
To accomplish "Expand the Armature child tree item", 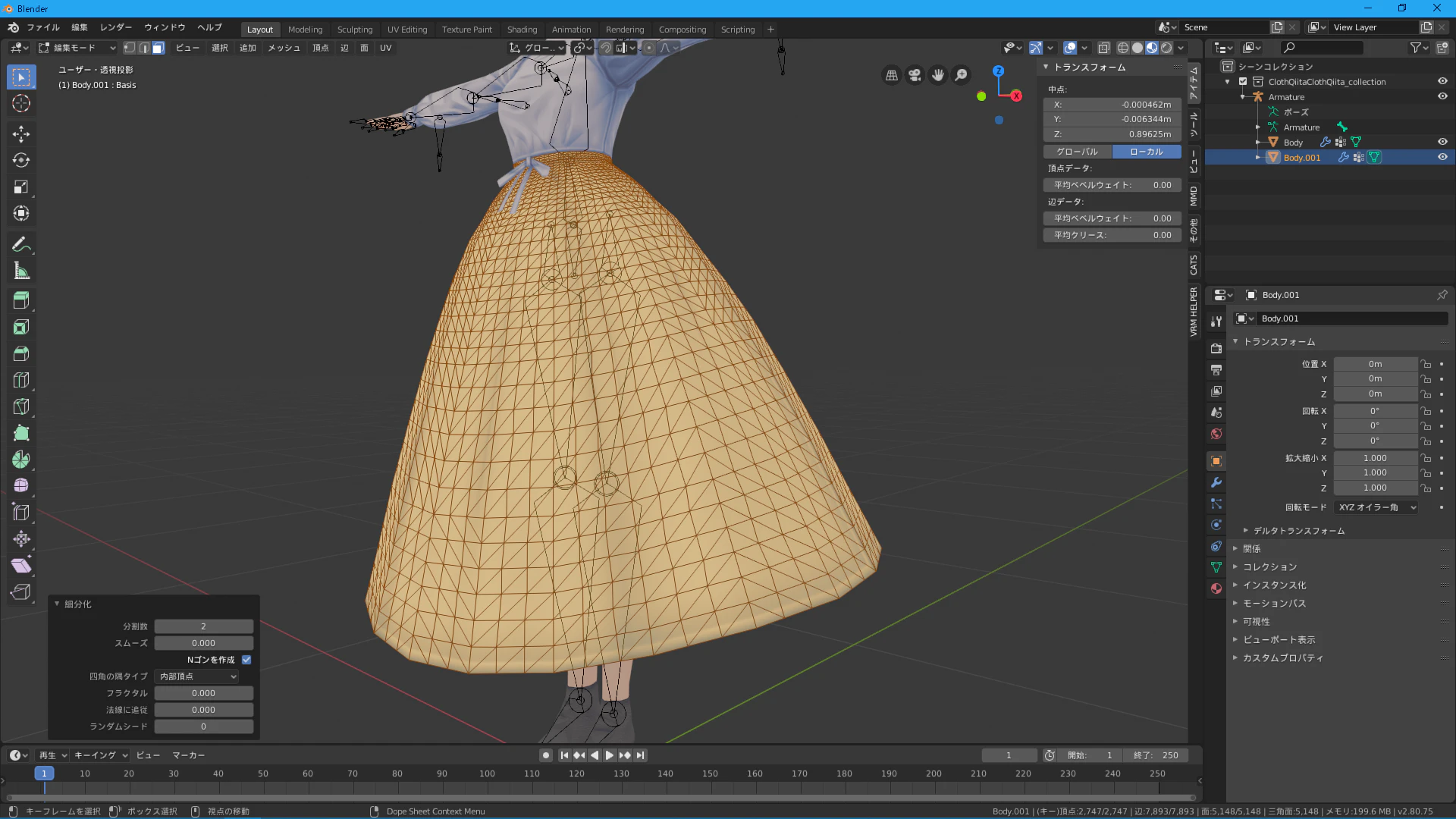I will [x=1257, y=127].
